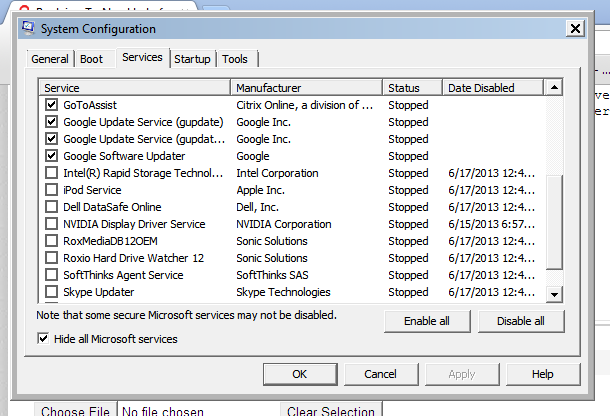
Task: Click the Intel Corporation manufacturer cell
Action: 277,173
